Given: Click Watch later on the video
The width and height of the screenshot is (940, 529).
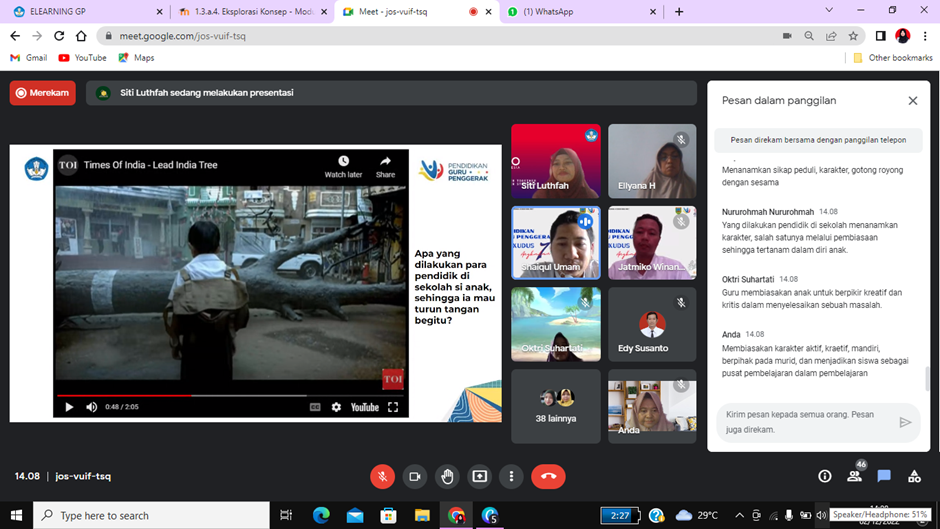Looking at the screenshot, I should 343,166.
